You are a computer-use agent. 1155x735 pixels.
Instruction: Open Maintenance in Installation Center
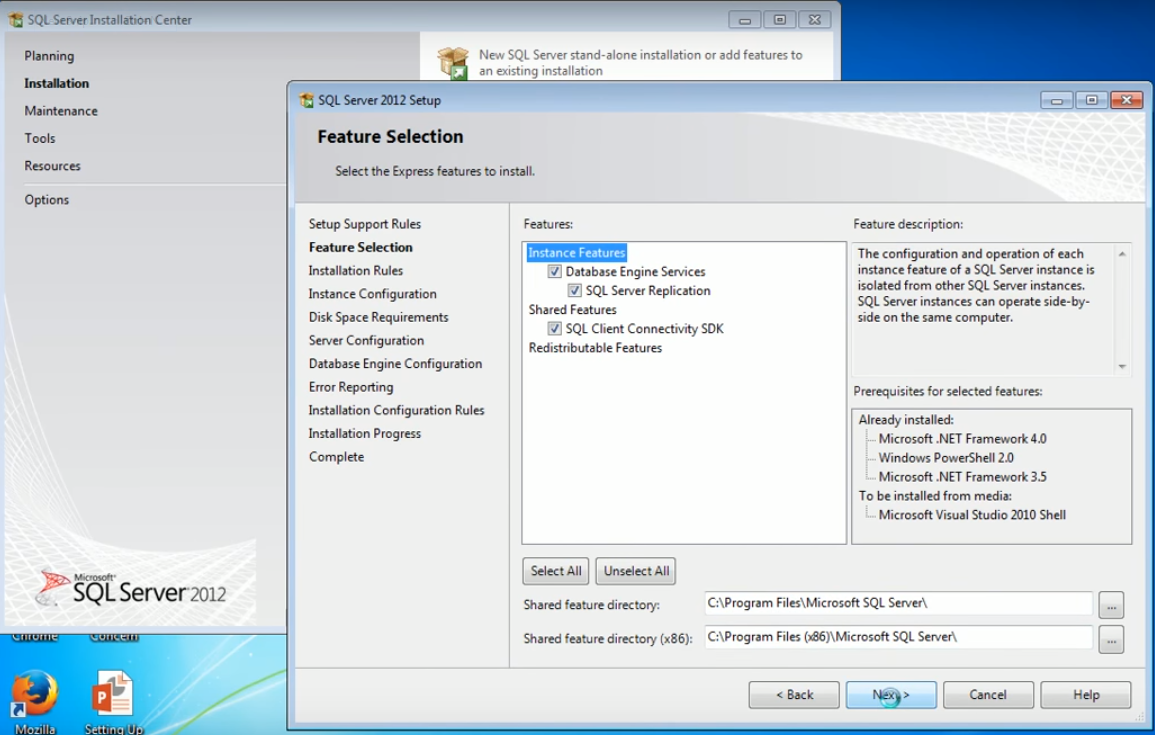(x=60, y=110)
